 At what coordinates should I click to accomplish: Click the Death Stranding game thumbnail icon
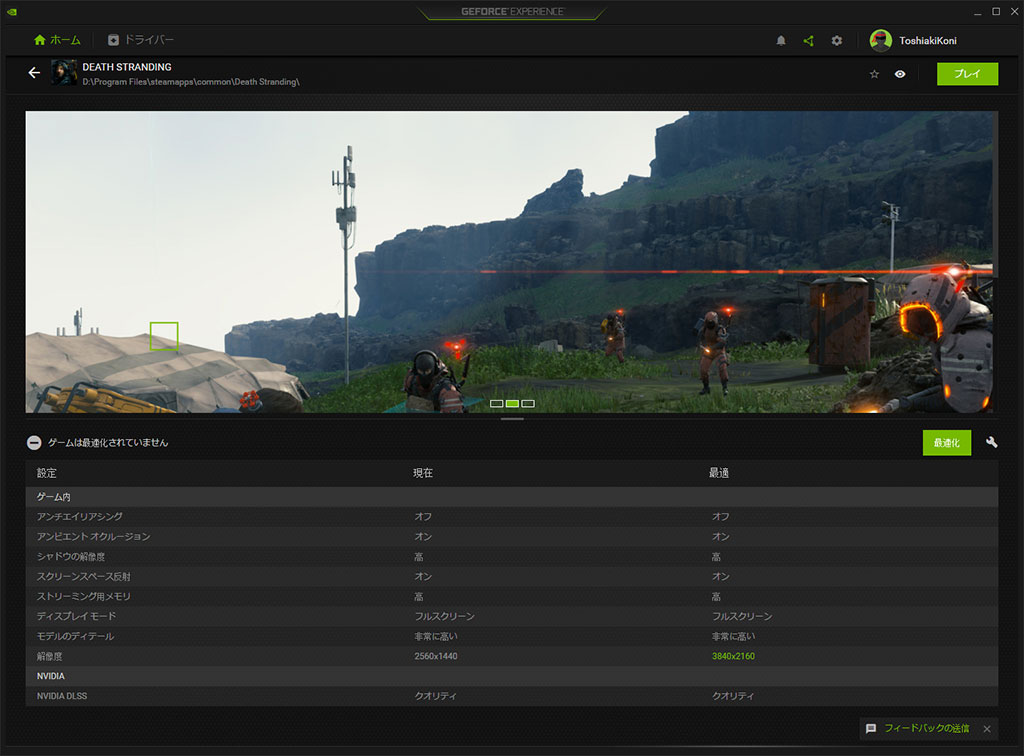pyautogui.click(x=64, y=73)
